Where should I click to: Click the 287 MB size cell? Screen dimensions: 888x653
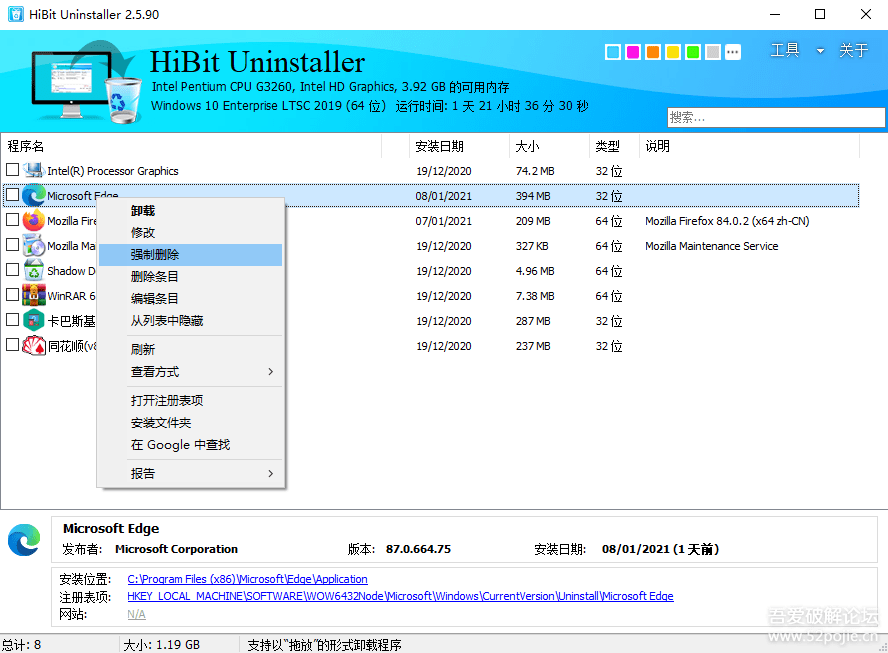533,321
